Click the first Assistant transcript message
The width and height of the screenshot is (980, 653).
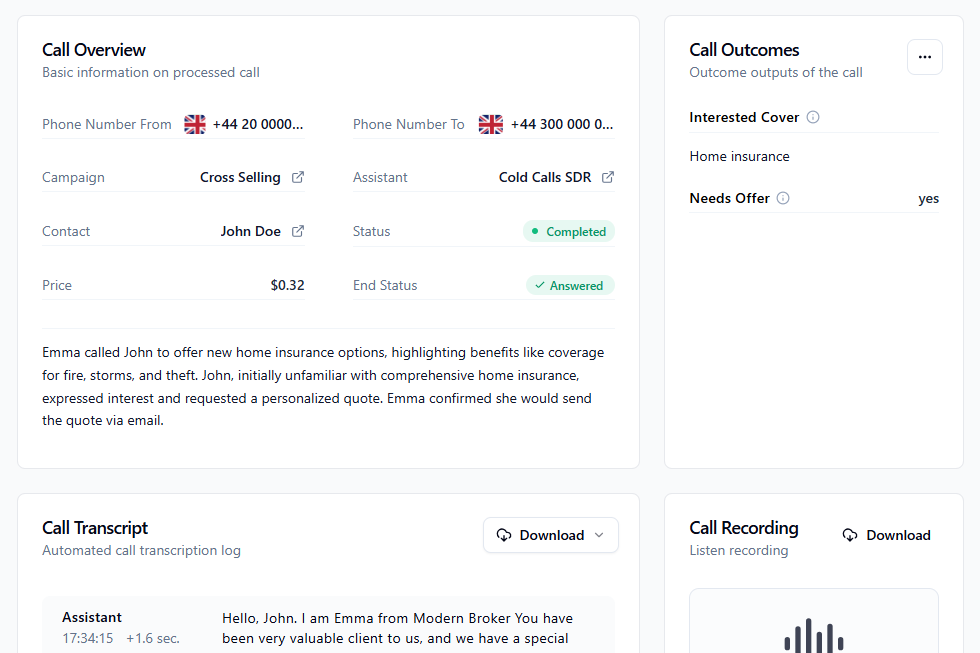tap(328, 626)
